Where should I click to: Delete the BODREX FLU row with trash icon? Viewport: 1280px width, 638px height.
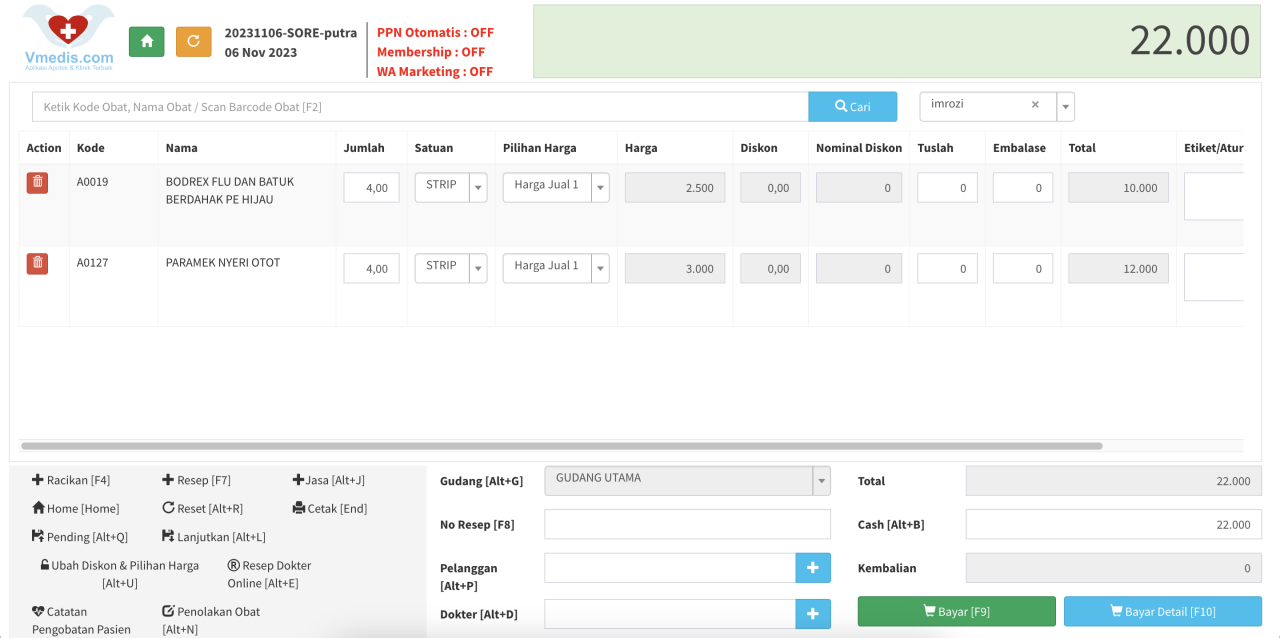tap(37, 182)
